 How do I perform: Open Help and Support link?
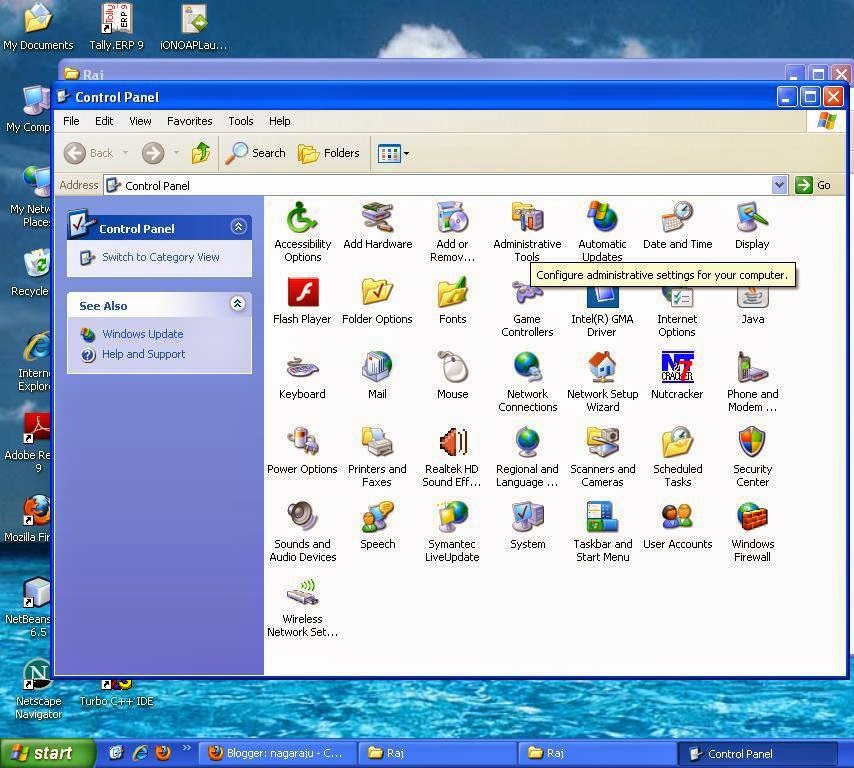point(144,354)
